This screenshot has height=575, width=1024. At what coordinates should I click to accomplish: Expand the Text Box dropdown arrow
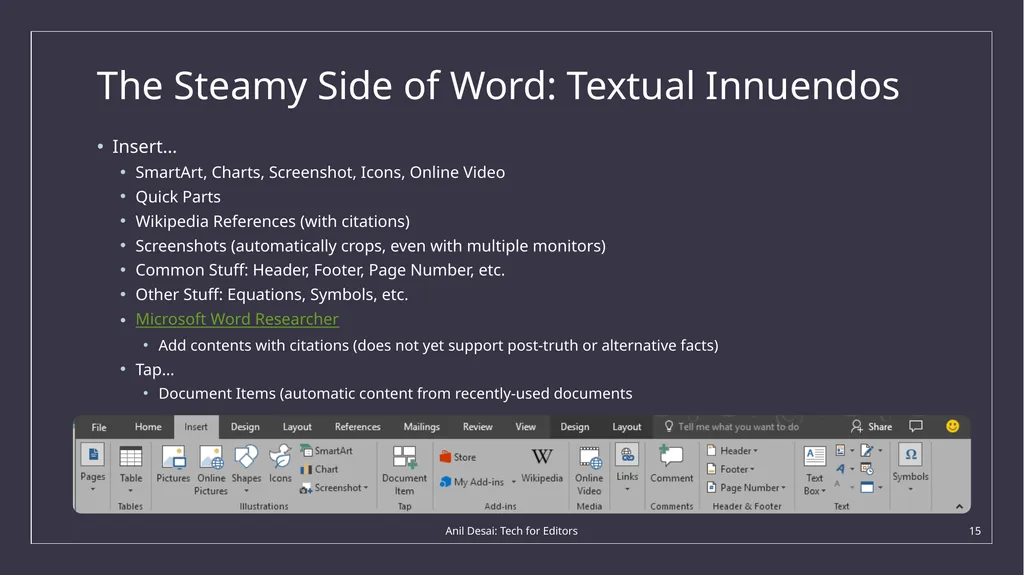pos(824,491)
